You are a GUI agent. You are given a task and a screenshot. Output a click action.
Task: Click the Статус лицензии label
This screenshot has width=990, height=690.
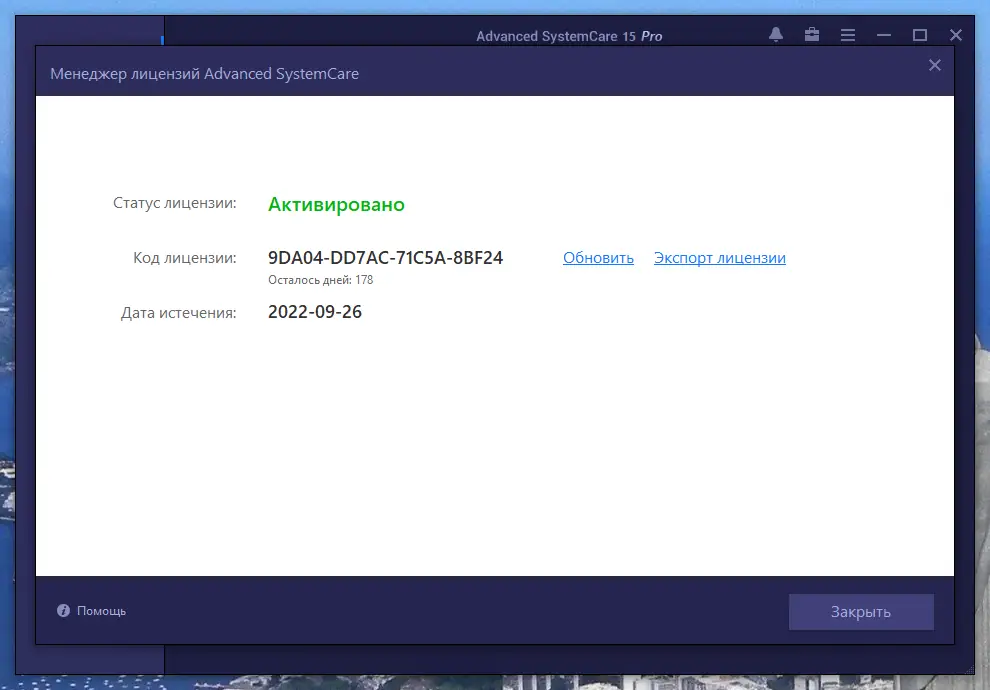tap(175, 203)
